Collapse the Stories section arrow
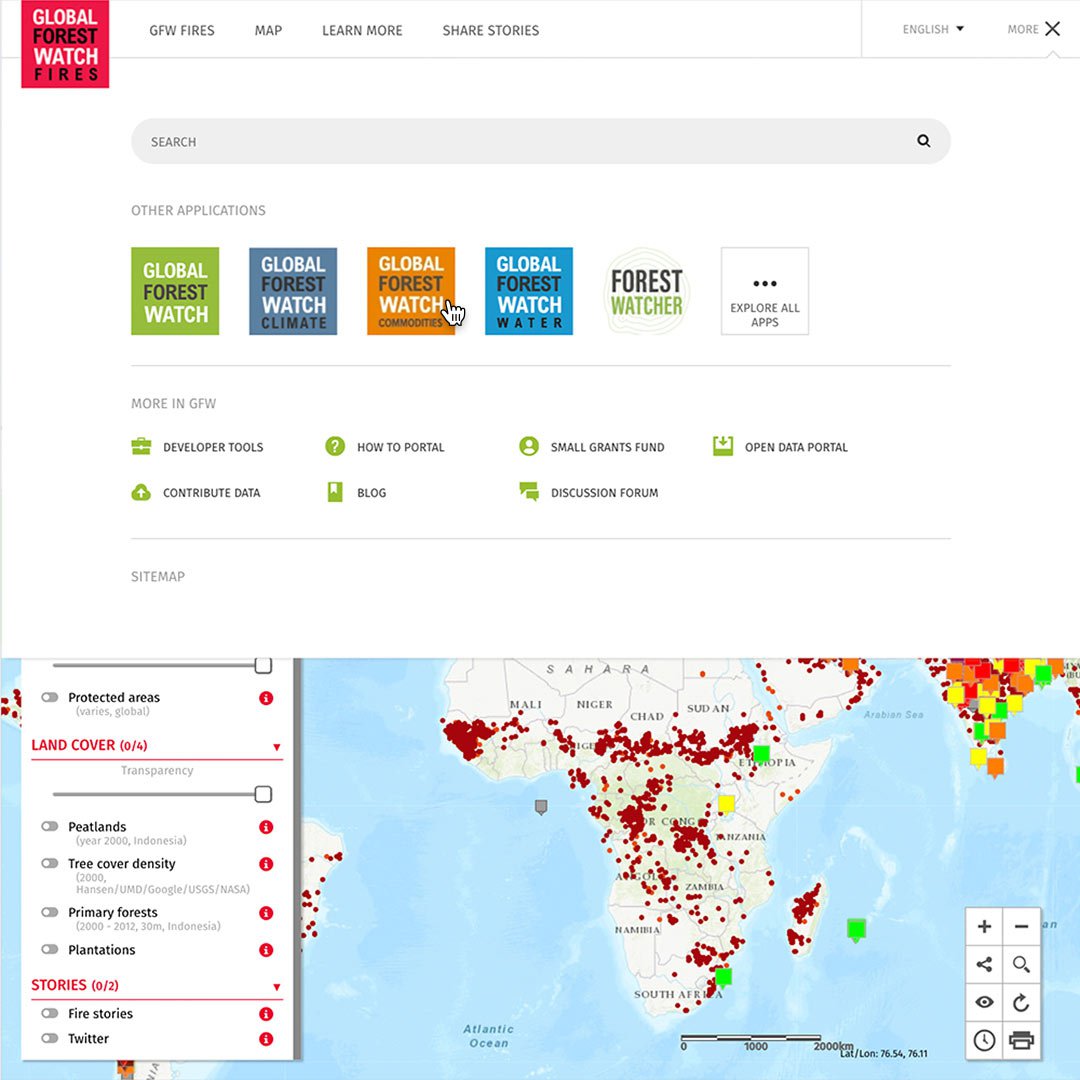The width and height of the screenshot is (1080, 1080). (x=277, y=987)
